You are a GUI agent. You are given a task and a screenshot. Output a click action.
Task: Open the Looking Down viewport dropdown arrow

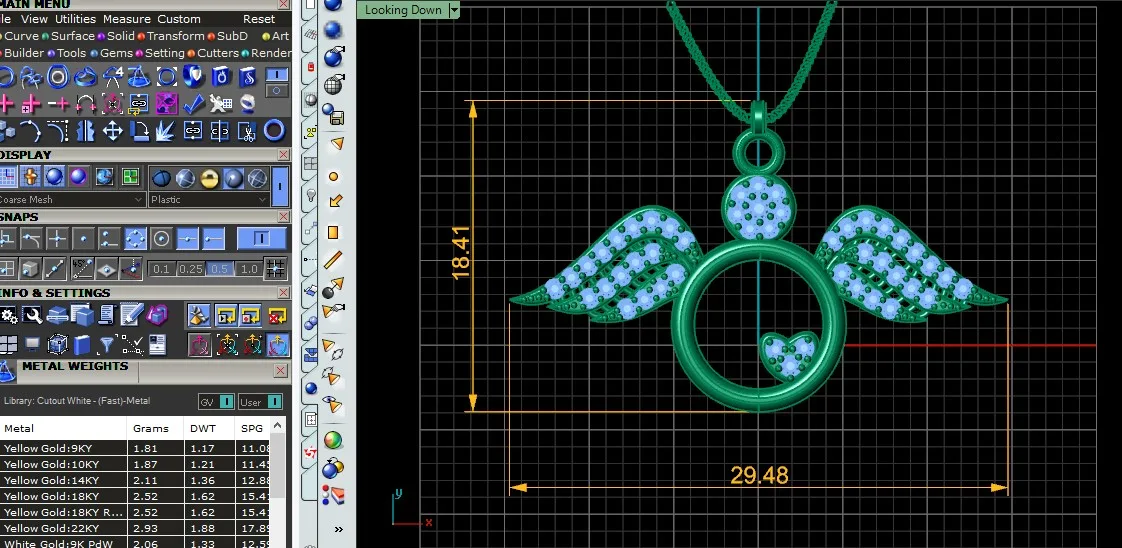[x=454, y=10]
